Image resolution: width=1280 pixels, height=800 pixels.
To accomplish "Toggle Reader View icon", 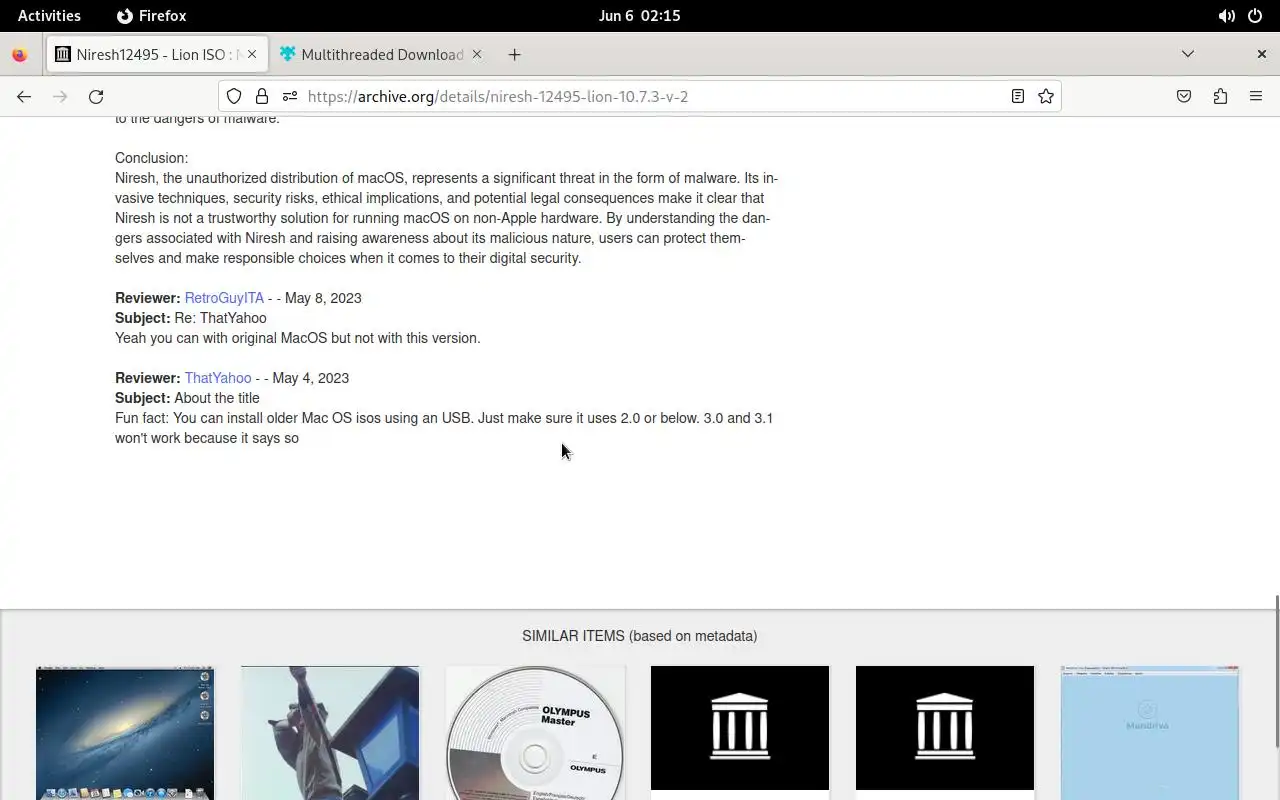I will click(1017, 96).
